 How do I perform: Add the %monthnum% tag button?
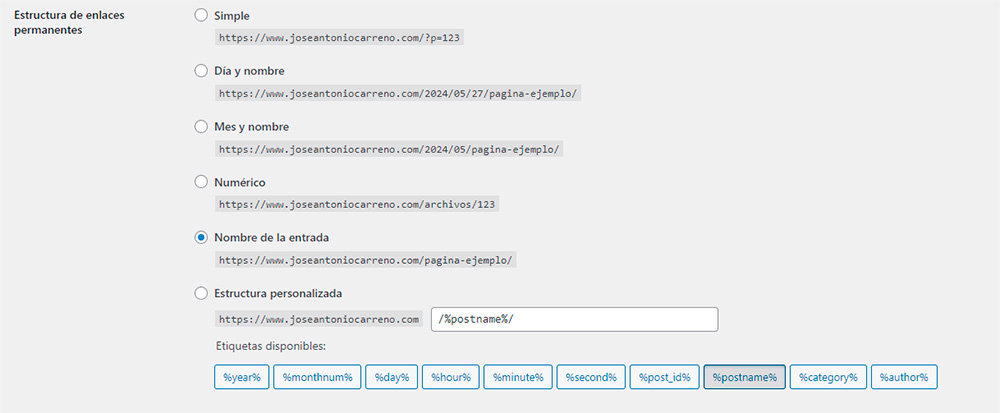(317, 377)
